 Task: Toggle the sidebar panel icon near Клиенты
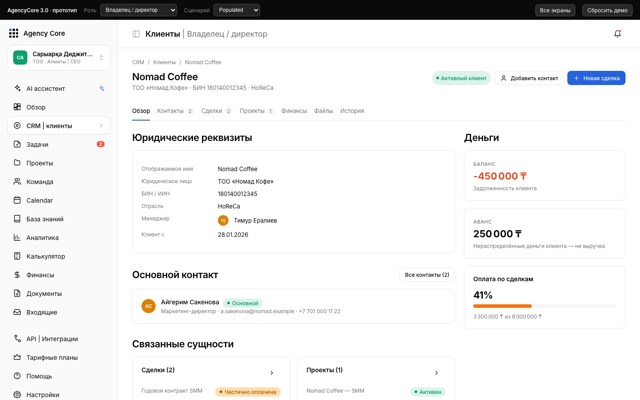pyautogui.click(x=136, y=34)
